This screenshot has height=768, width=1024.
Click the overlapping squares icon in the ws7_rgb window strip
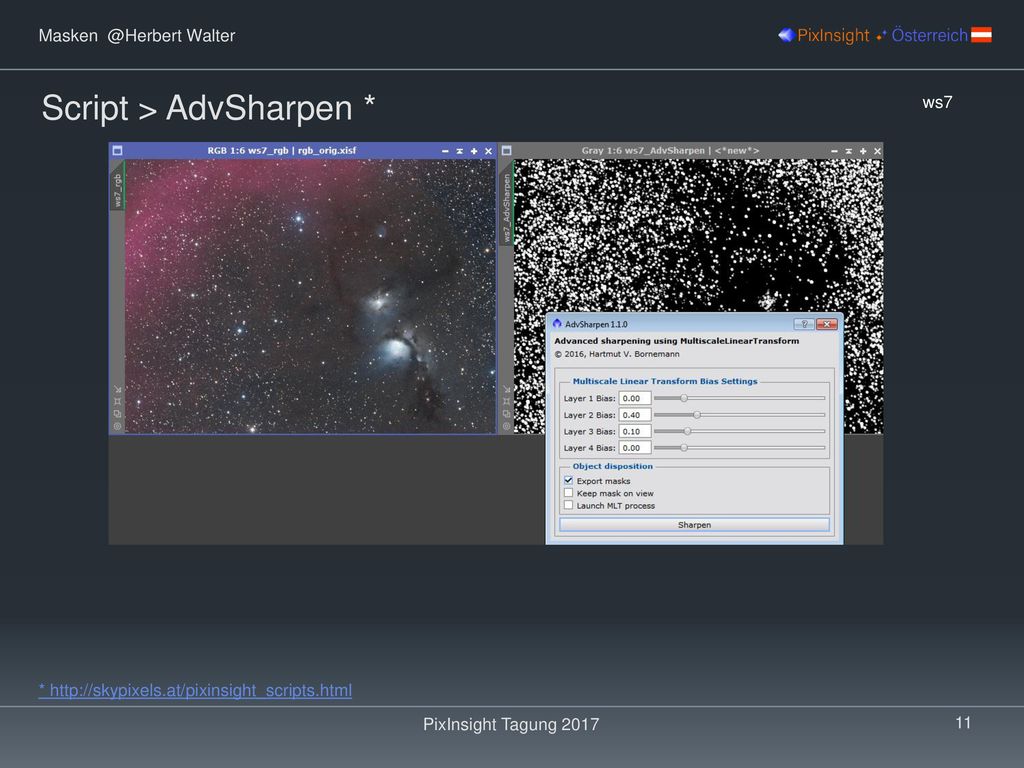(118, 413)
